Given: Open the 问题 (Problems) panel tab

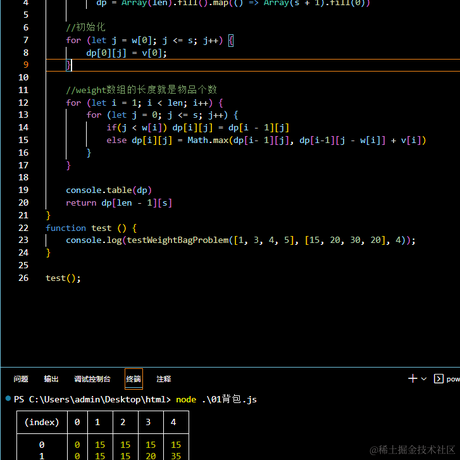Looking at the screenshot, I should 21,379.
